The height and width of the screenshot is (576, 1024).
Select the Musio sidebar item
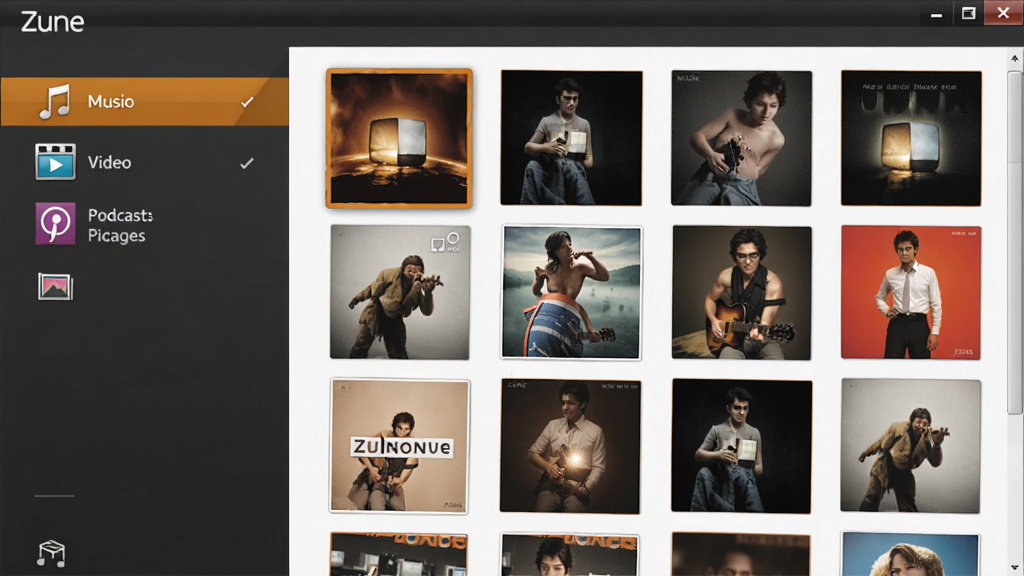(x=144, y=101)
